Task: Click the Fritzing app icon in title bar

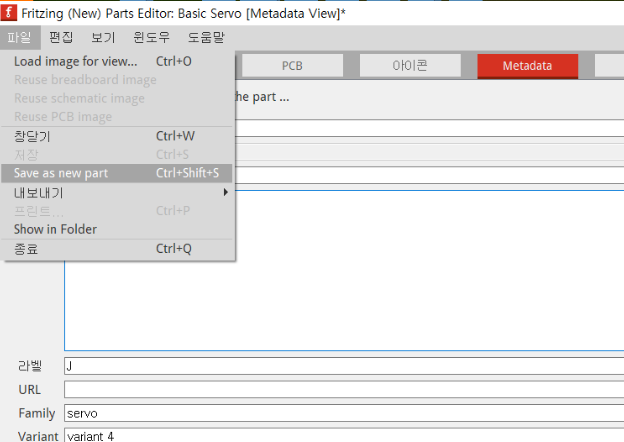Action: [x=9, y=12]
